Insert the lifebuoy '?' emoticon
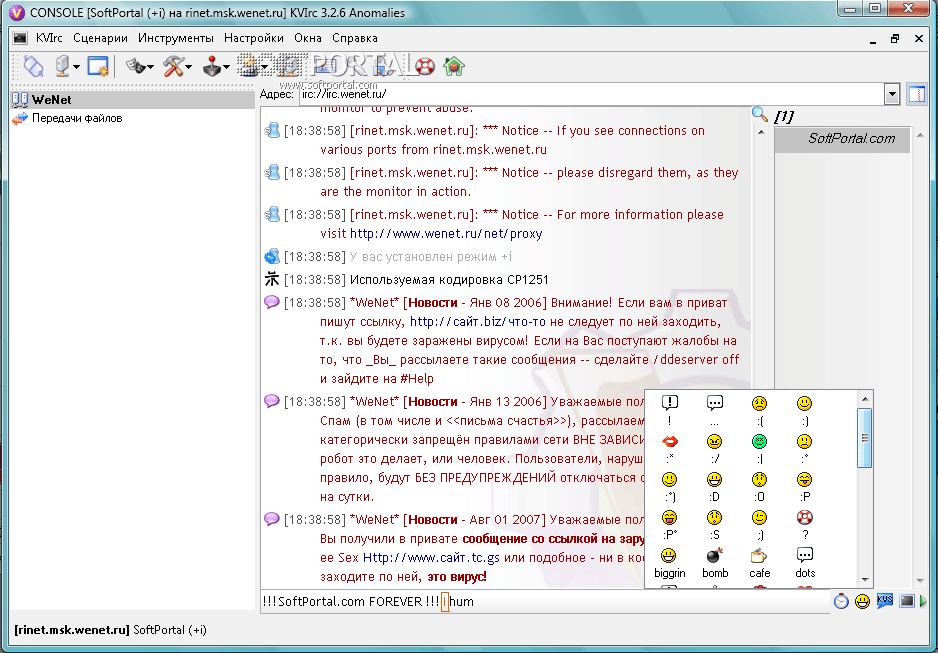Viewport: 938px width, 653px height. click(x=805, y=525)
